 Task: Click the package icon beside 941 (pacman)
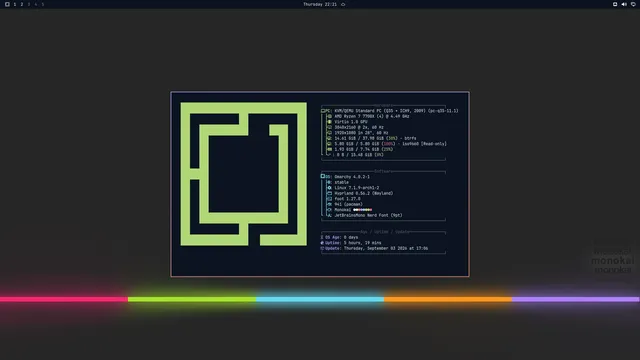click(329, 204)
